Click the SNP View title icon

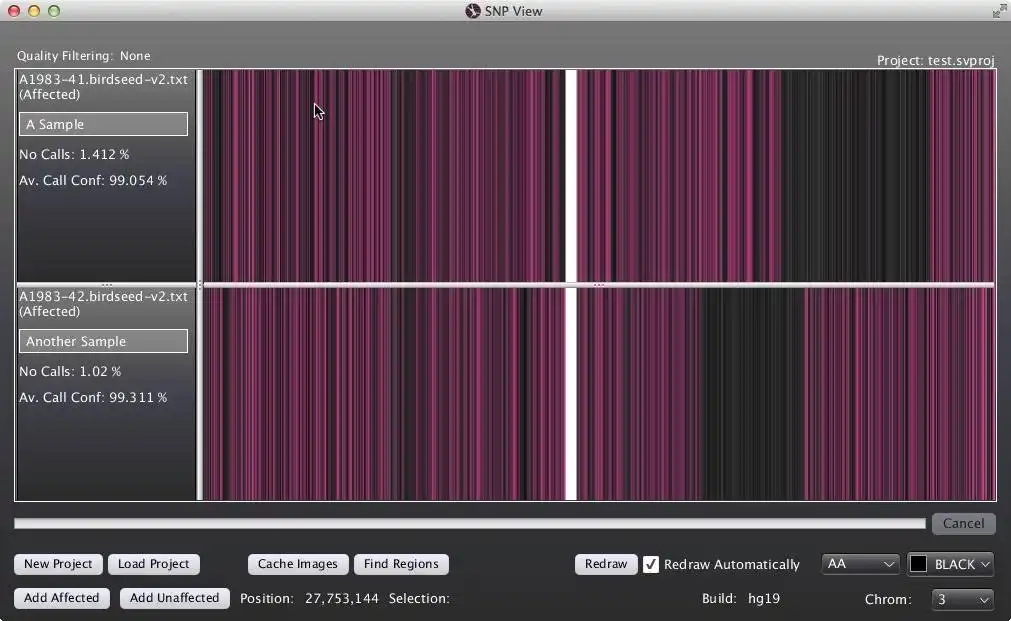(x=473, y=11)
